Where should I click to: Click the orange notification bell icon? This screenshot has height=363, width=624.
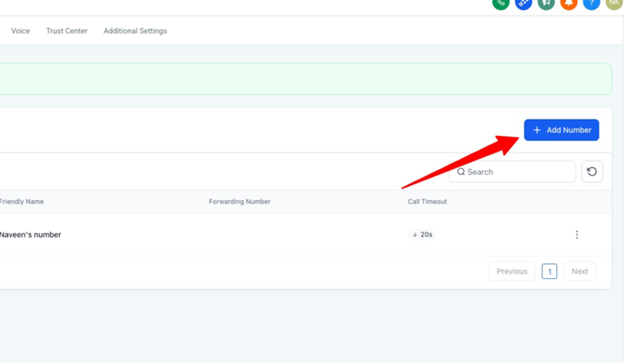569,3
